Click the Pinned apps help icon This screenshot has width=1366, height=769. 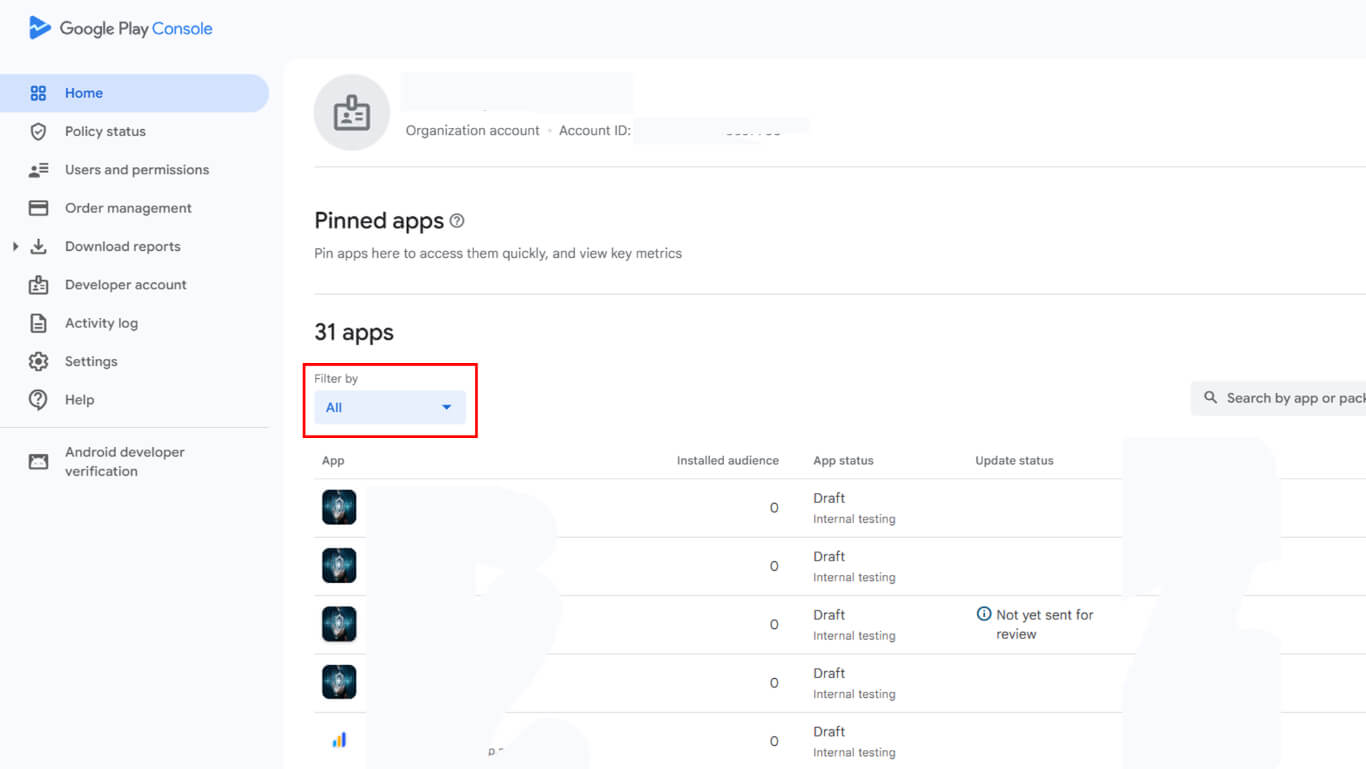click(457, 221)
